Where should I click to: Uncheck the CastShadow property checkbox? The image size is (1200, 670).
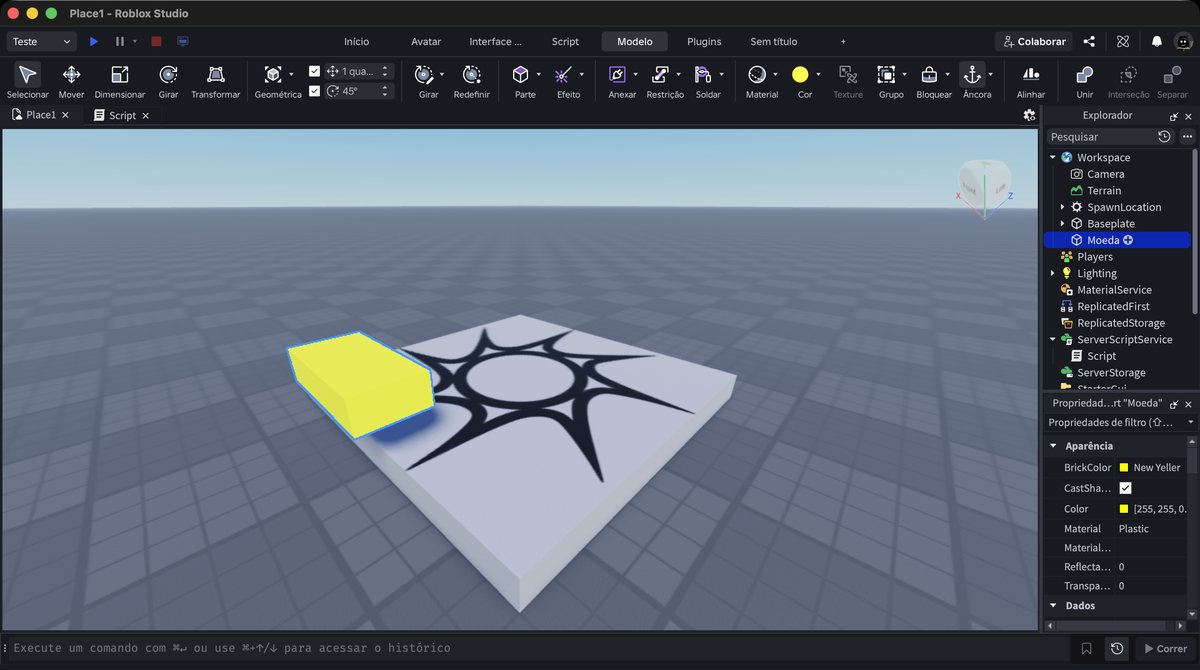(1125, 488)
